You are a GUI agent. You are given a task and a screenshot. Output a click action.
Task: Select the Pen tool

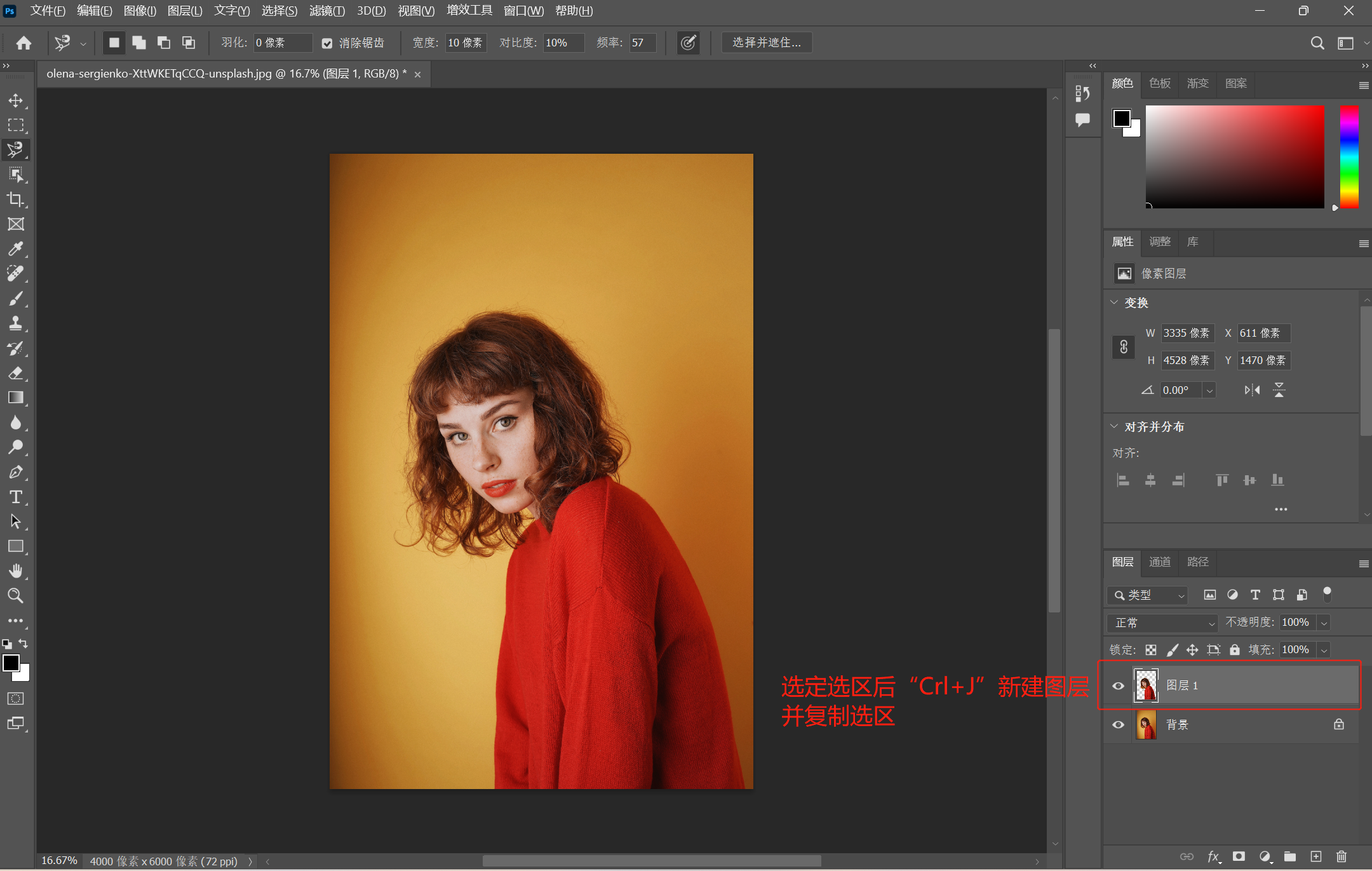[15, 472]
